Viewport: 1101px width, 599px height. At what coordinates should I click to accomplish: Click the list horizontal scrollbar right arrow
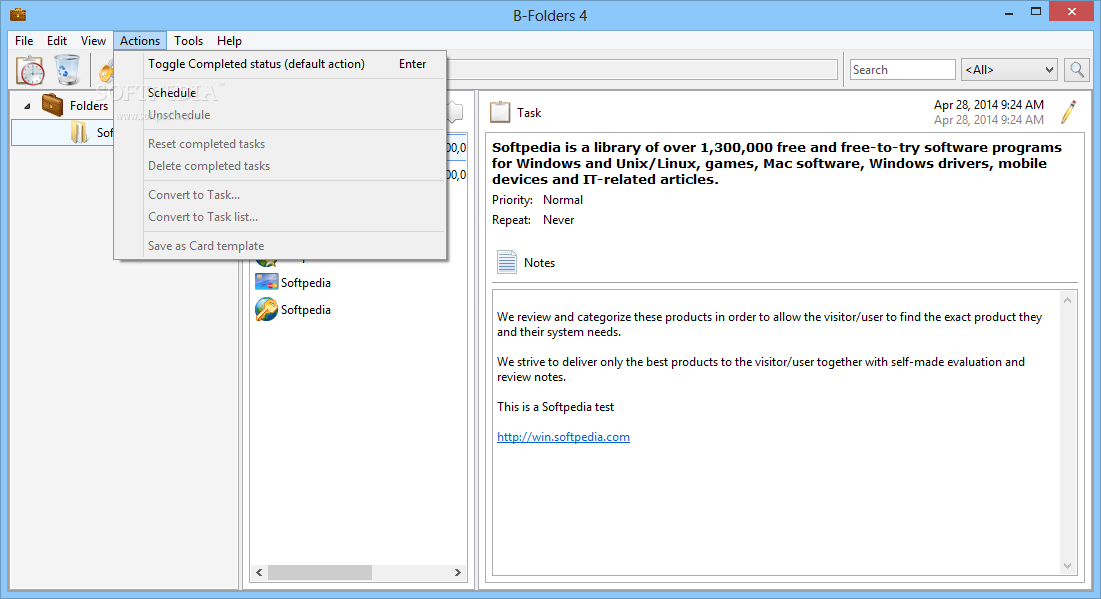457,572
